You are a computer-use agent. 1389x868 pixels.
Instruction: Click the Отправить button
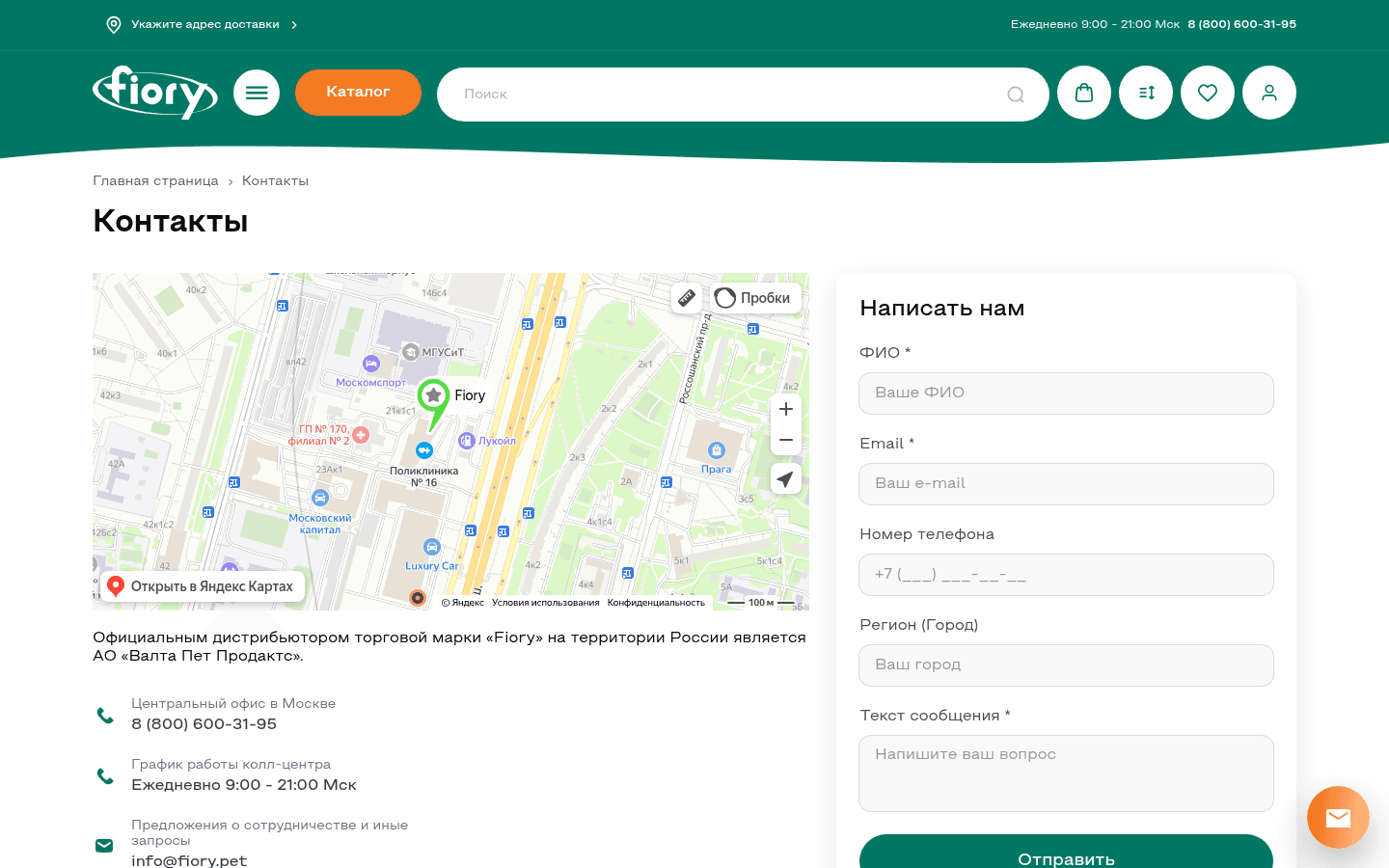pyautogui.click(x=1066, y=852)
